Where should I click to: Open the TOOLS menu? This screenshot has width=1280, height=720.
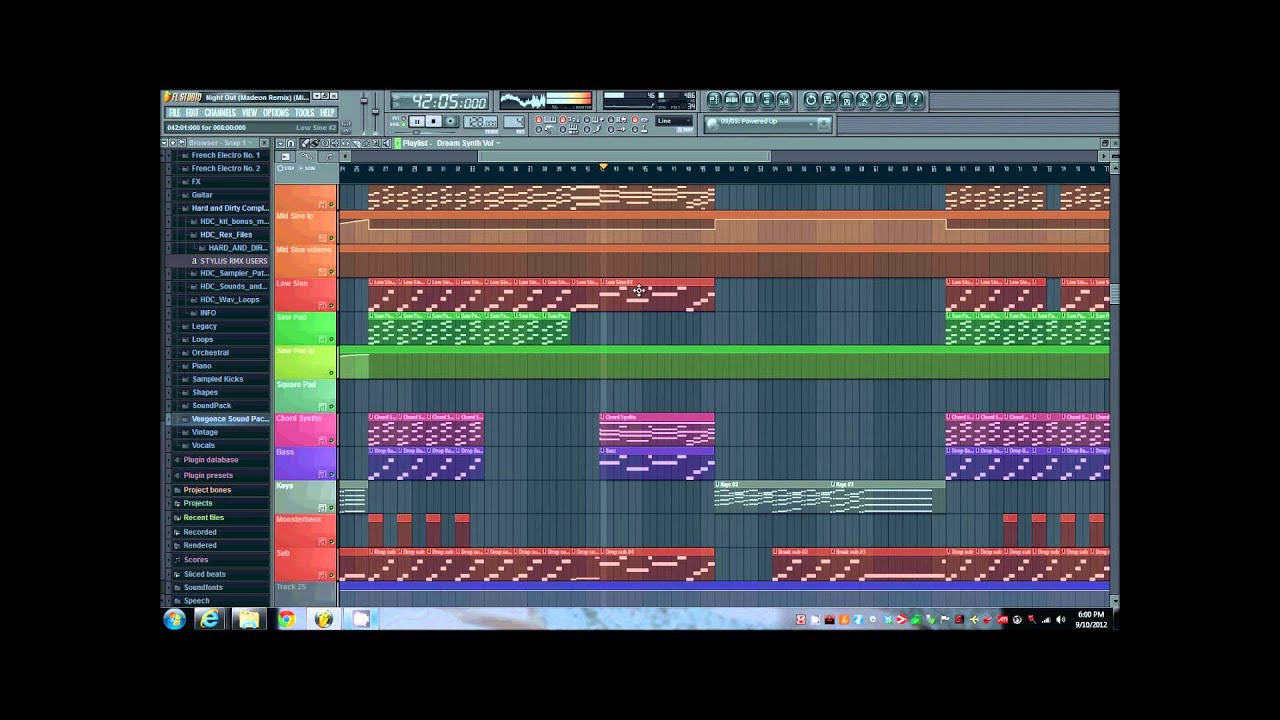pos(304,113)
